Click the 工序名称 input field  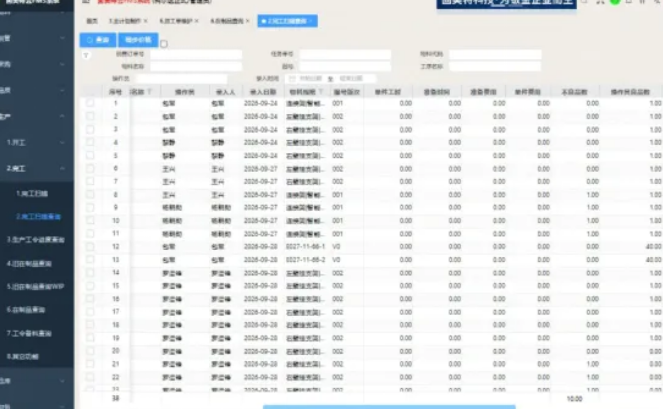(495, 66)
